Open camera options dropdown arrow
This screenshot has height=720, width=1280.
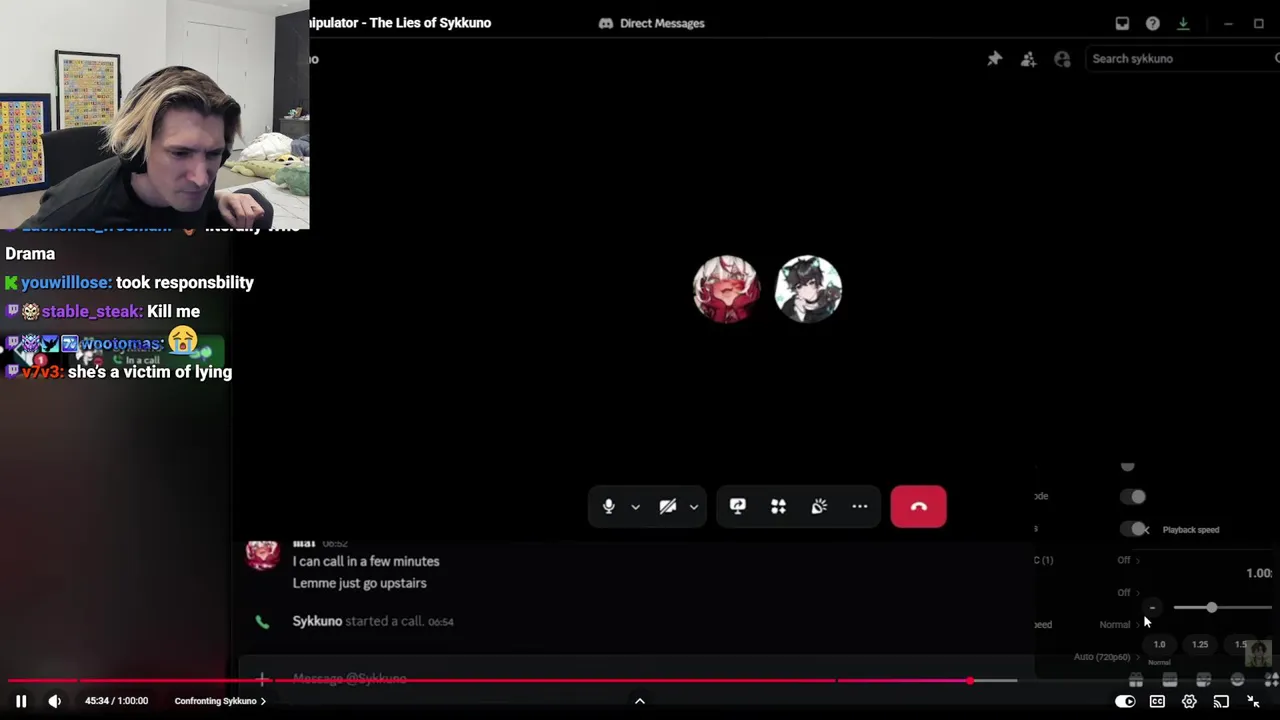point(693,507)
